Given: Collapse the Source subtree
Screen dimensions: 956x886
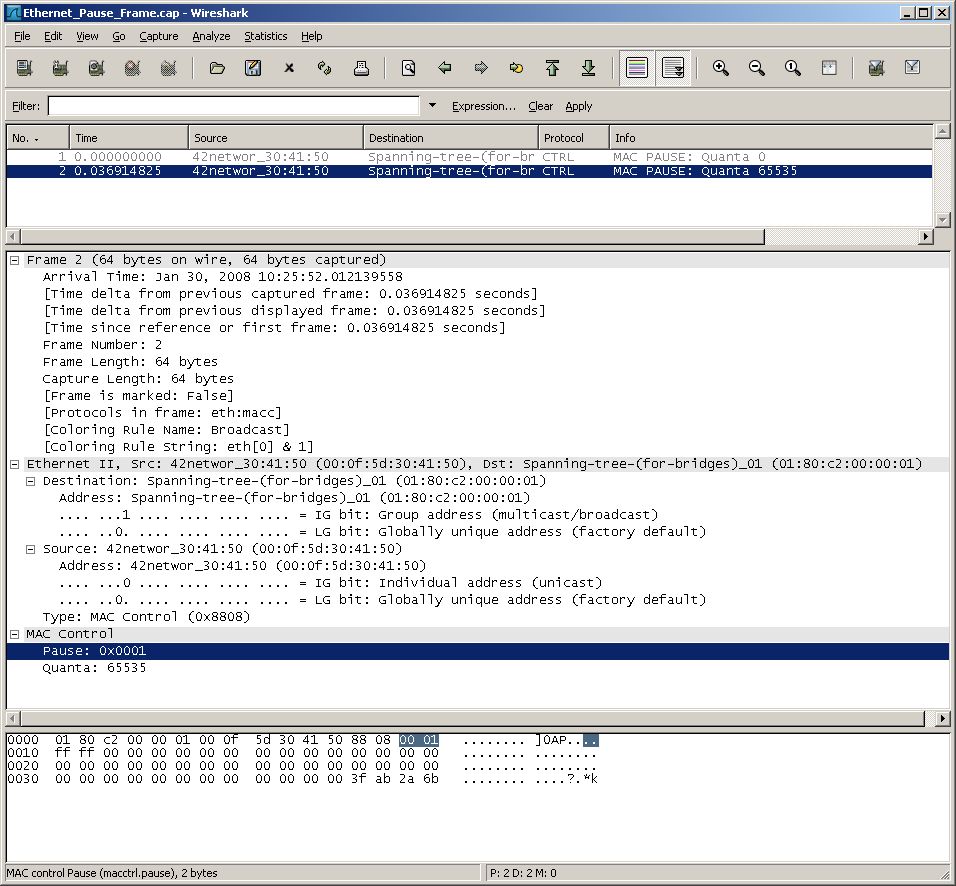Looking at the screenshot, I should tap(30, 549).
